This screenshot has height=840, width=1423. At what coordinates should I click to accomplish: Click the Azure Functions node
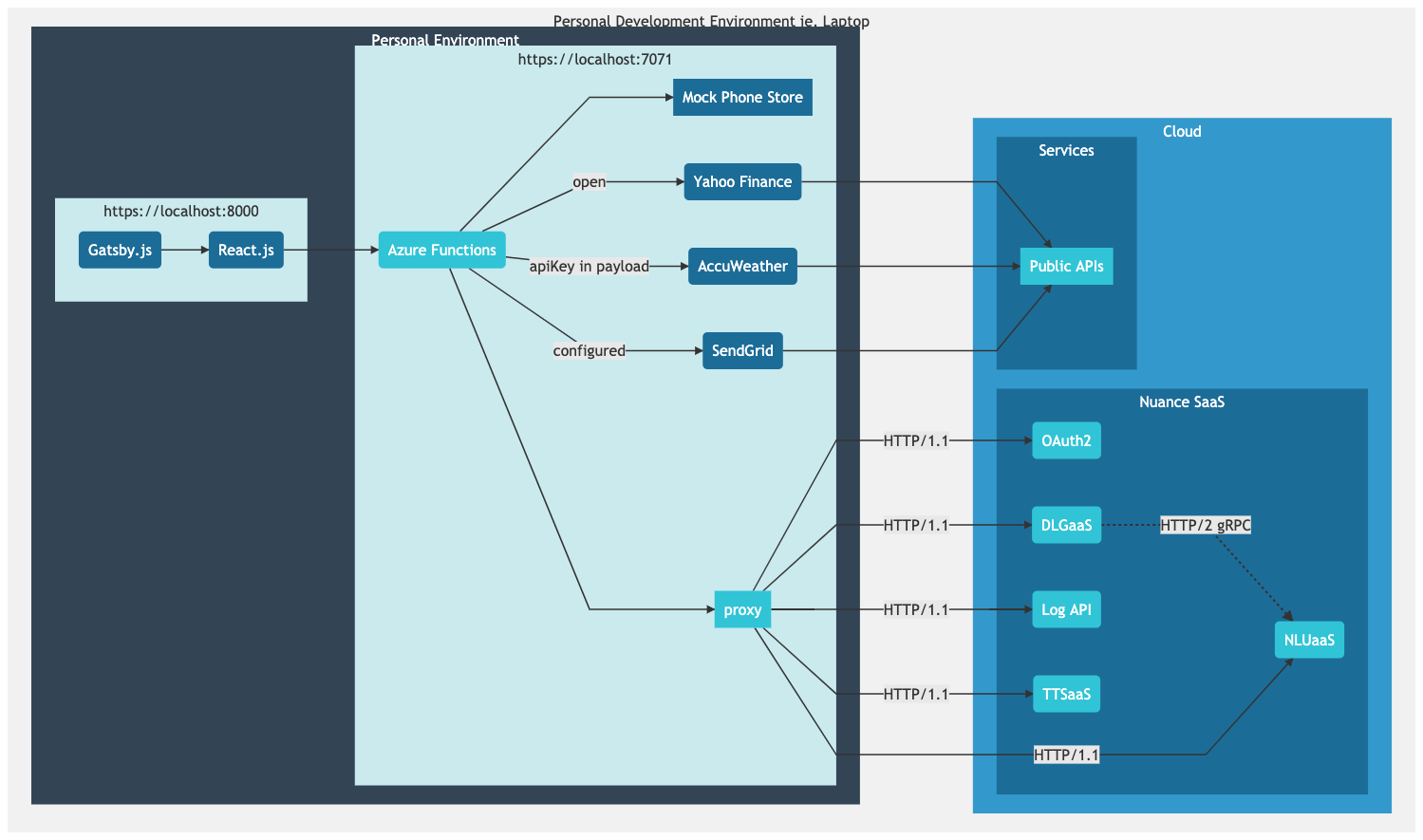click(x=441, y=251)
